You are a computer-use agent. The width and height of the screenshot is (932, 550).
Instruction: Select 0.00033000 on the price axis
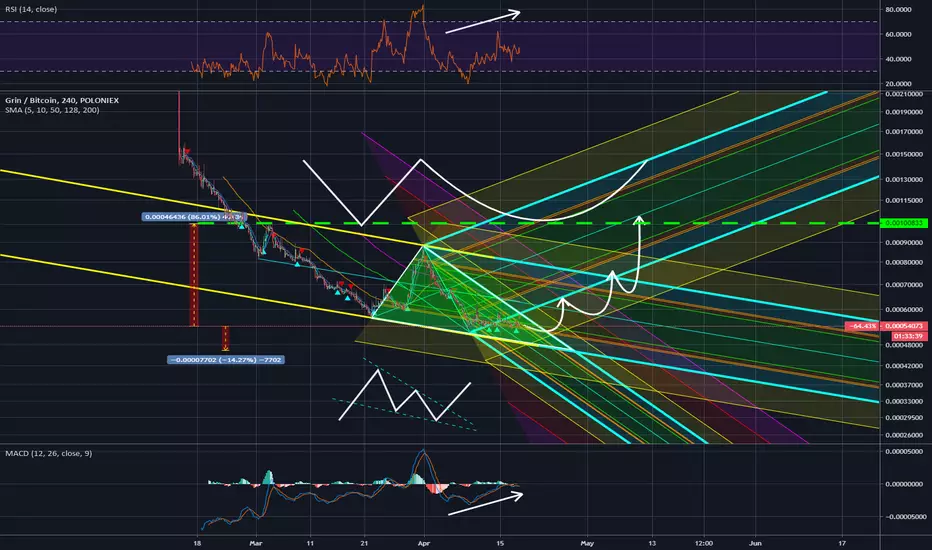(904, 401)
